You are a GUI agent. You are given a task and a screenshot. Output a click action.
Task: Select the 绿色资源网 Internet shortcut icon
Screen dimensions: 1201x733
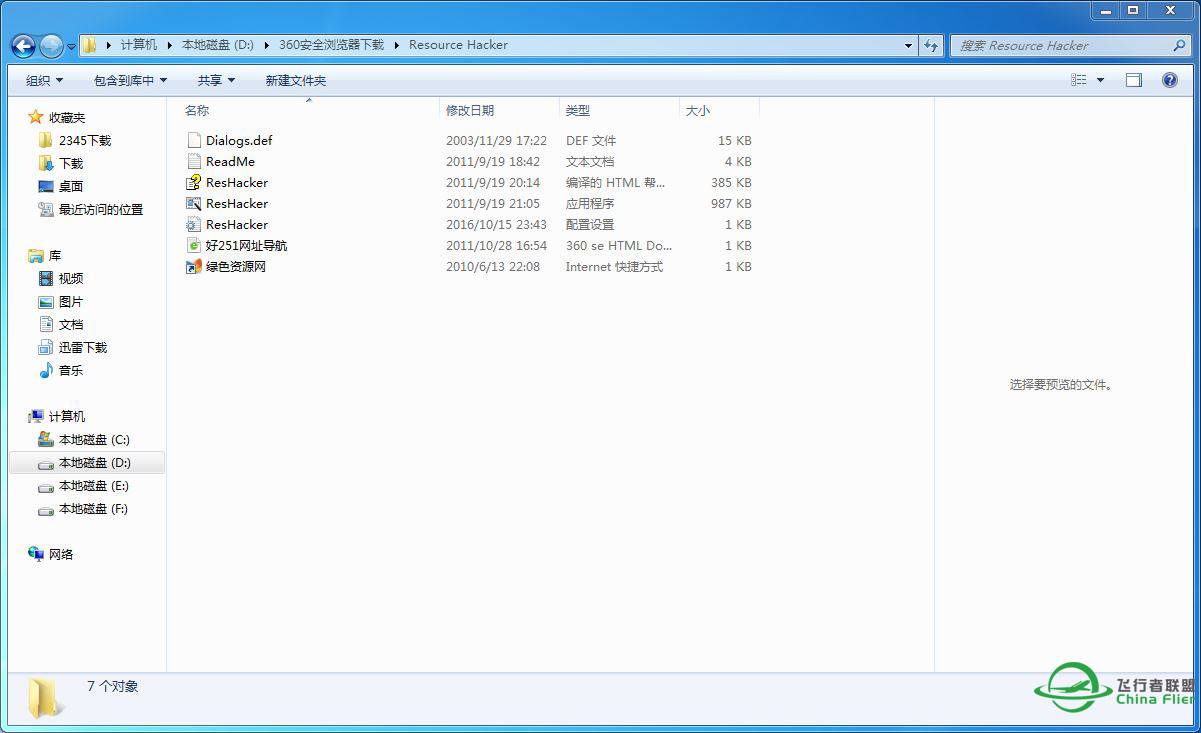[194, 267]
